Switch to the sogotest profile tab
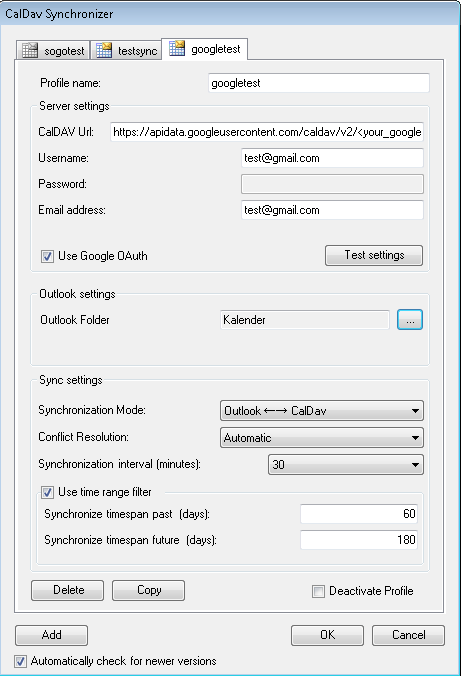 click(53, 50)
